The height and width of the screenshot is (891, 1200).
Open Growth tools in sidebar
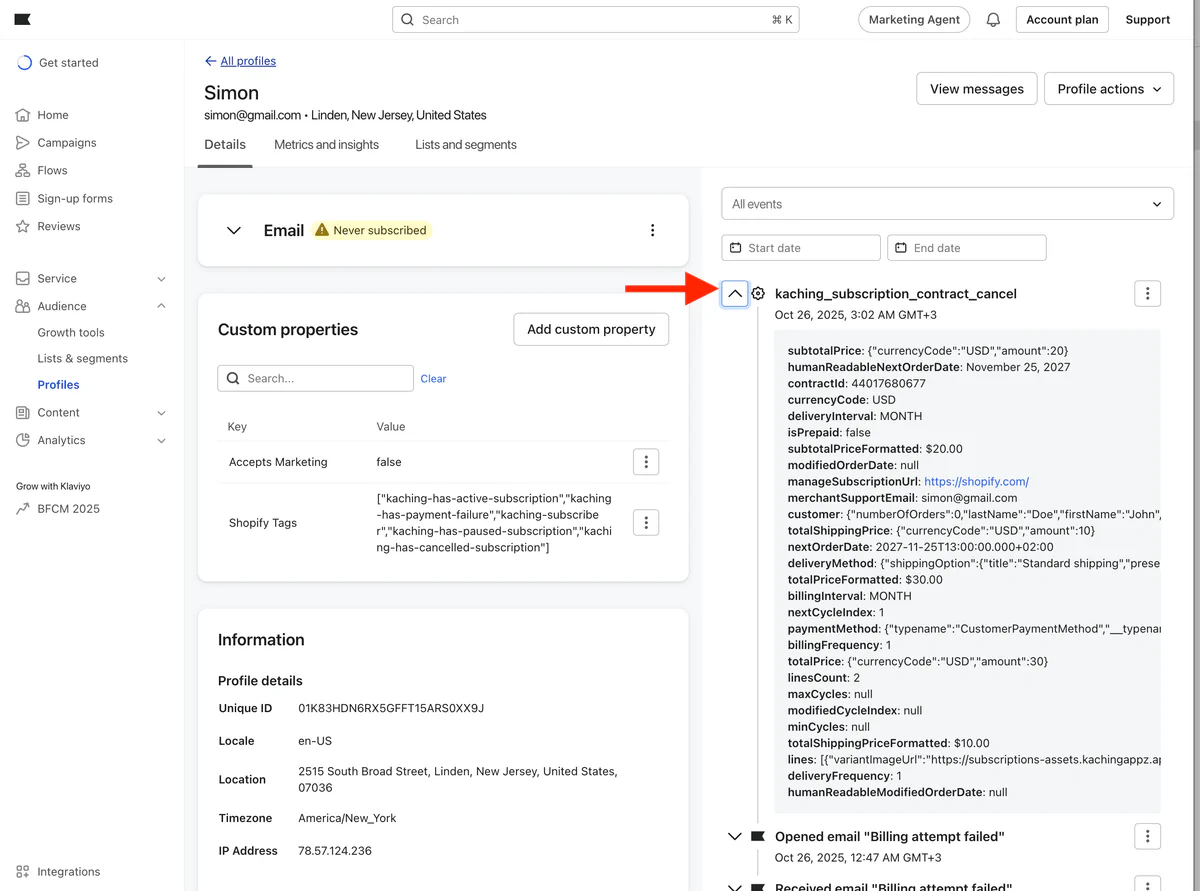71,333
